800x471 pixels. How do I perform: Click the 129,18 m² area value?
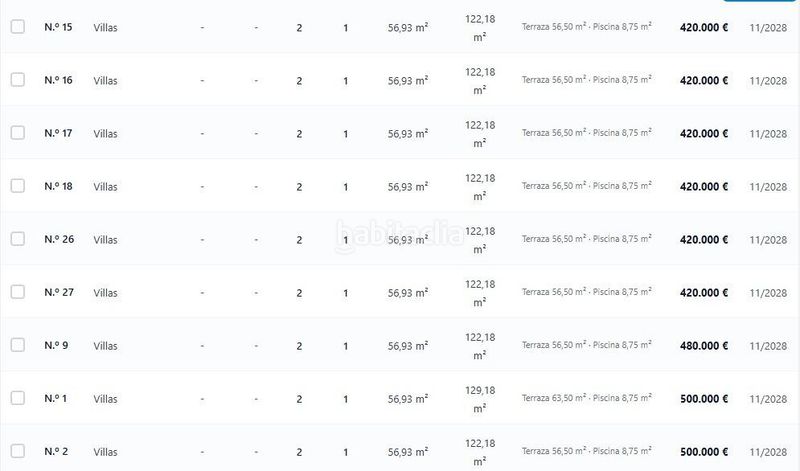(x=480, y=399)
